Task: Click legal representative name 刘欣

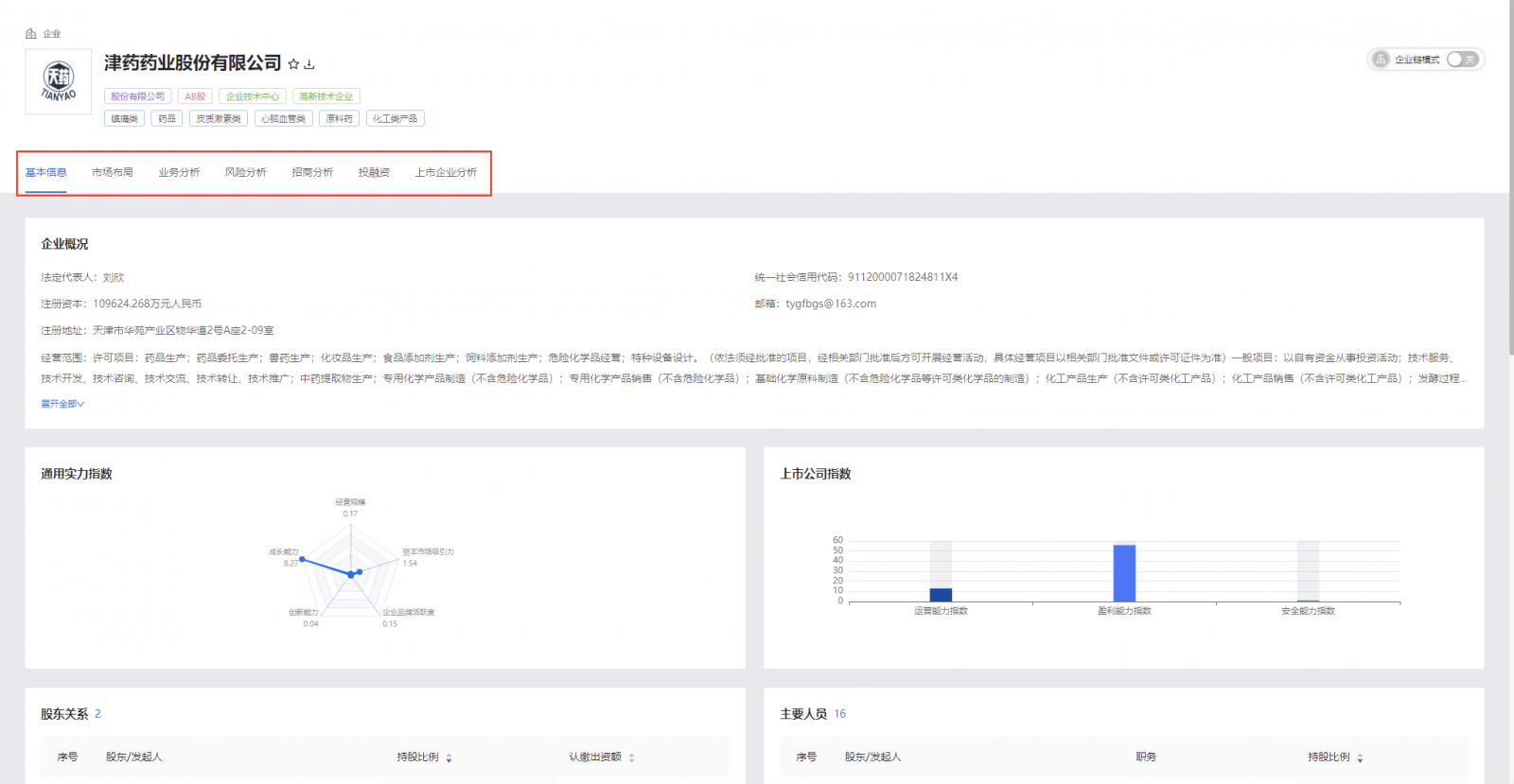Action: (114, 277)
